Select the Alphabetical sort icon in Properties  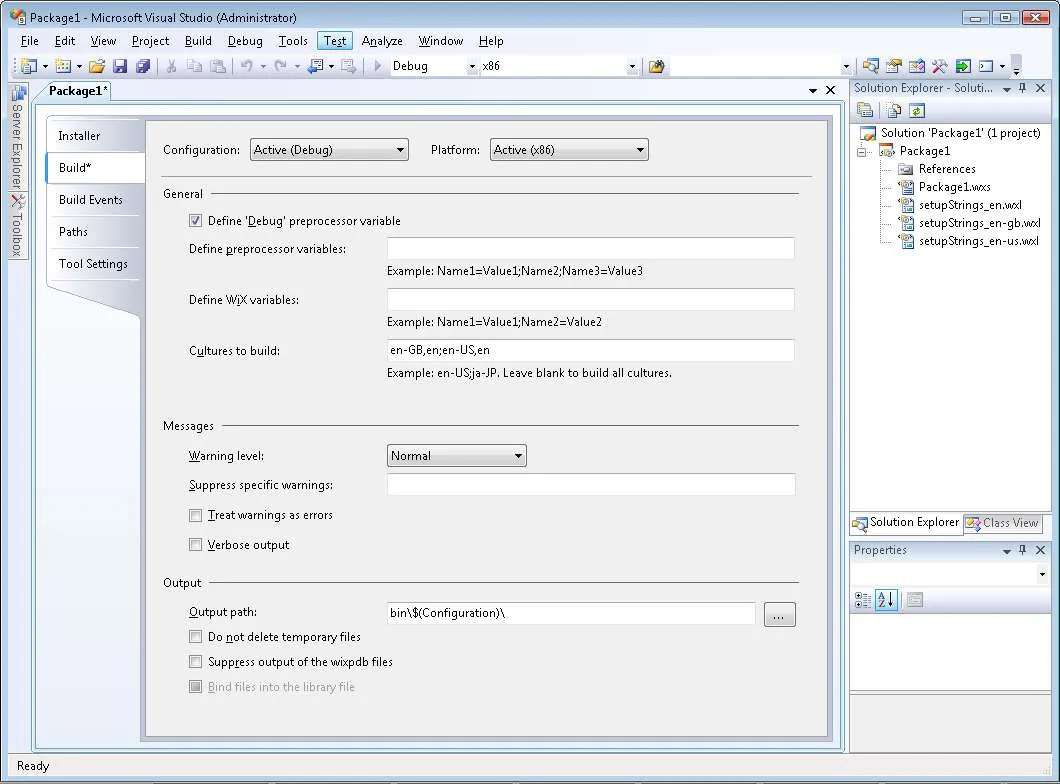pos(886,600)
